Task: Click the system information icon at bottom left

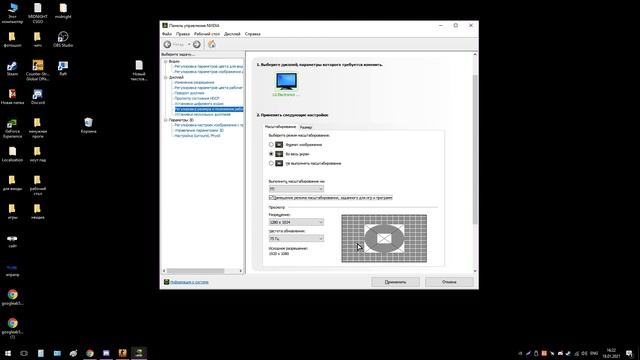Action: (167, 282)
